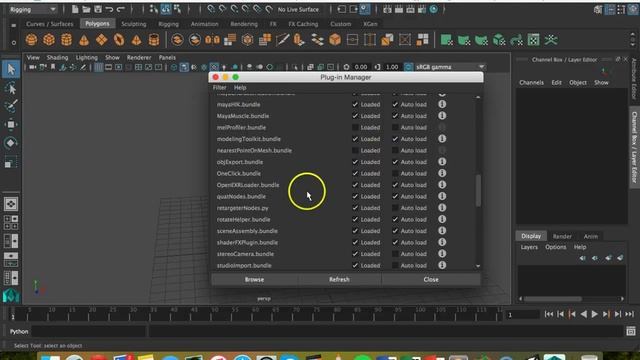
Task: Open the viewport Shading menu
Action: pos(57,58)
